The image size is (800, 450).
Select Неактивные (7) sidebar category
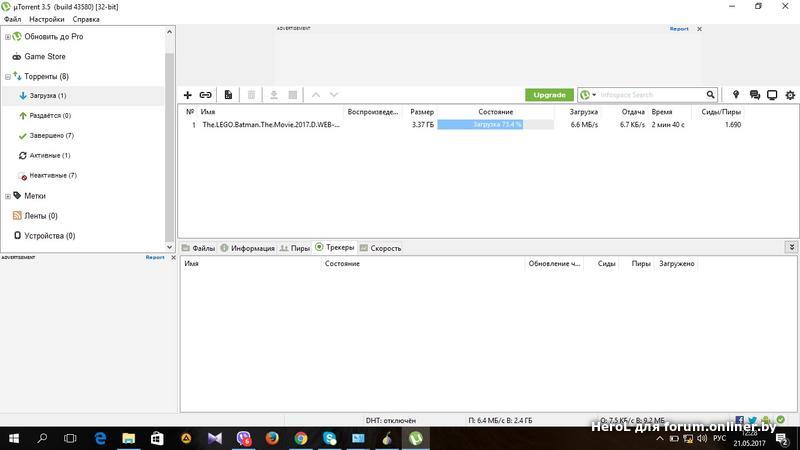tap(47, 176)
